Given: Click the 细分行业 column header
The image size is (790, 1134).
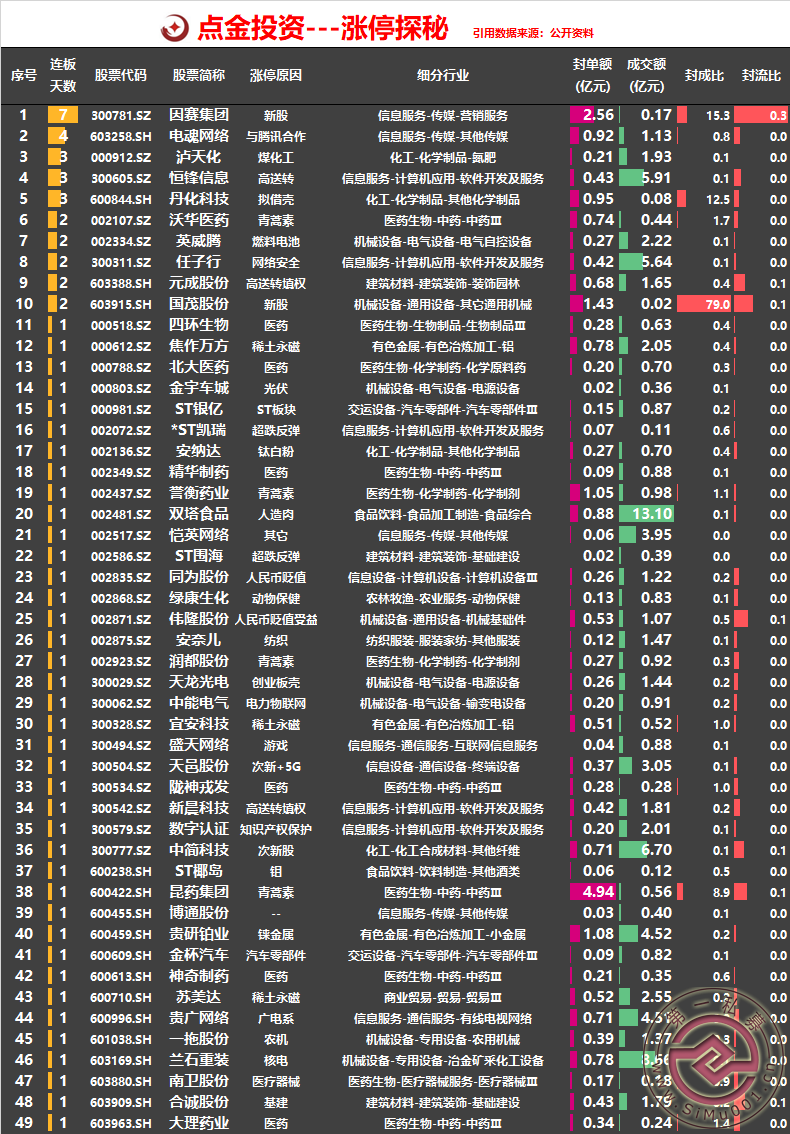Looking at the screenshot, I should pyautogui.click(x=442, y=75).
